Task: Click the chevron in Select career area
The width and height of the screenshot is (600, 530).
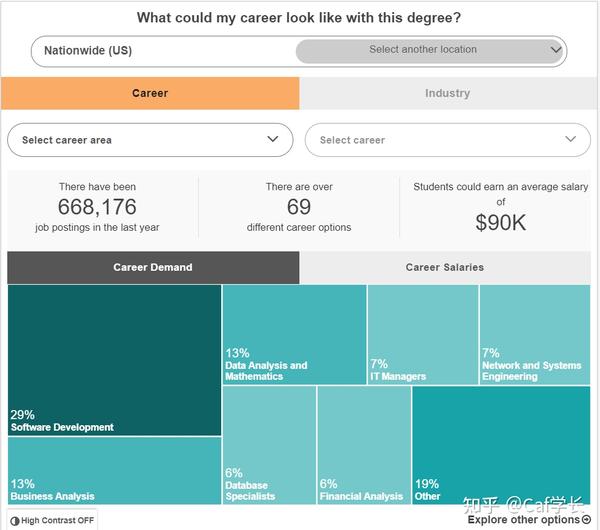Action: [x=273, y=139]
